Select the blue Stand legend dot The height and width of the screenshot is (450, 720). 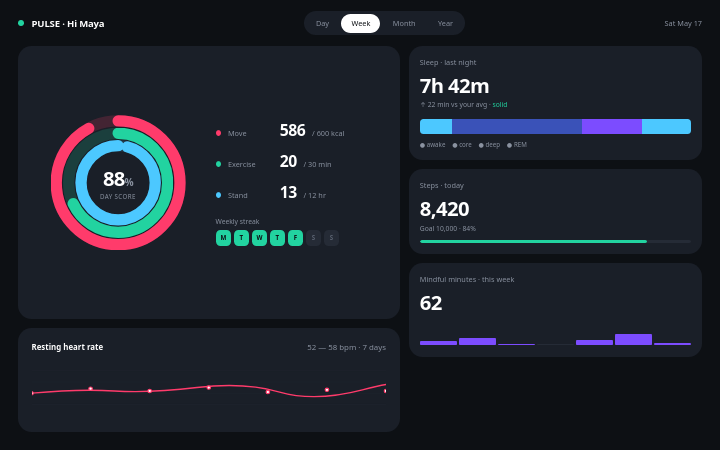coord(219,195)
